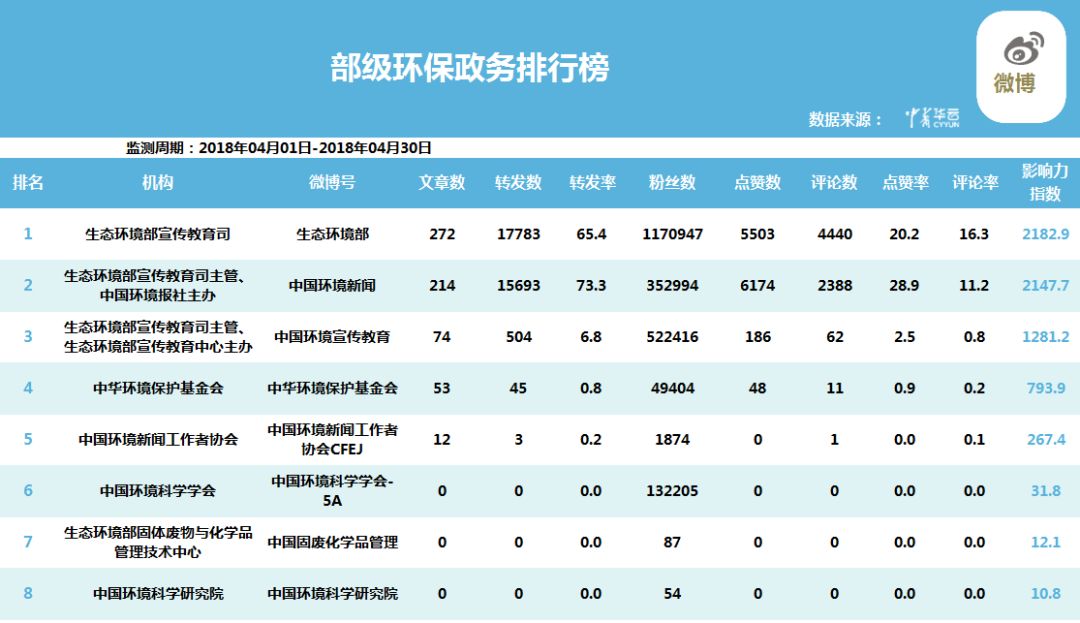
Task: Click the 微博号 column header
Action: pos(332,182)
